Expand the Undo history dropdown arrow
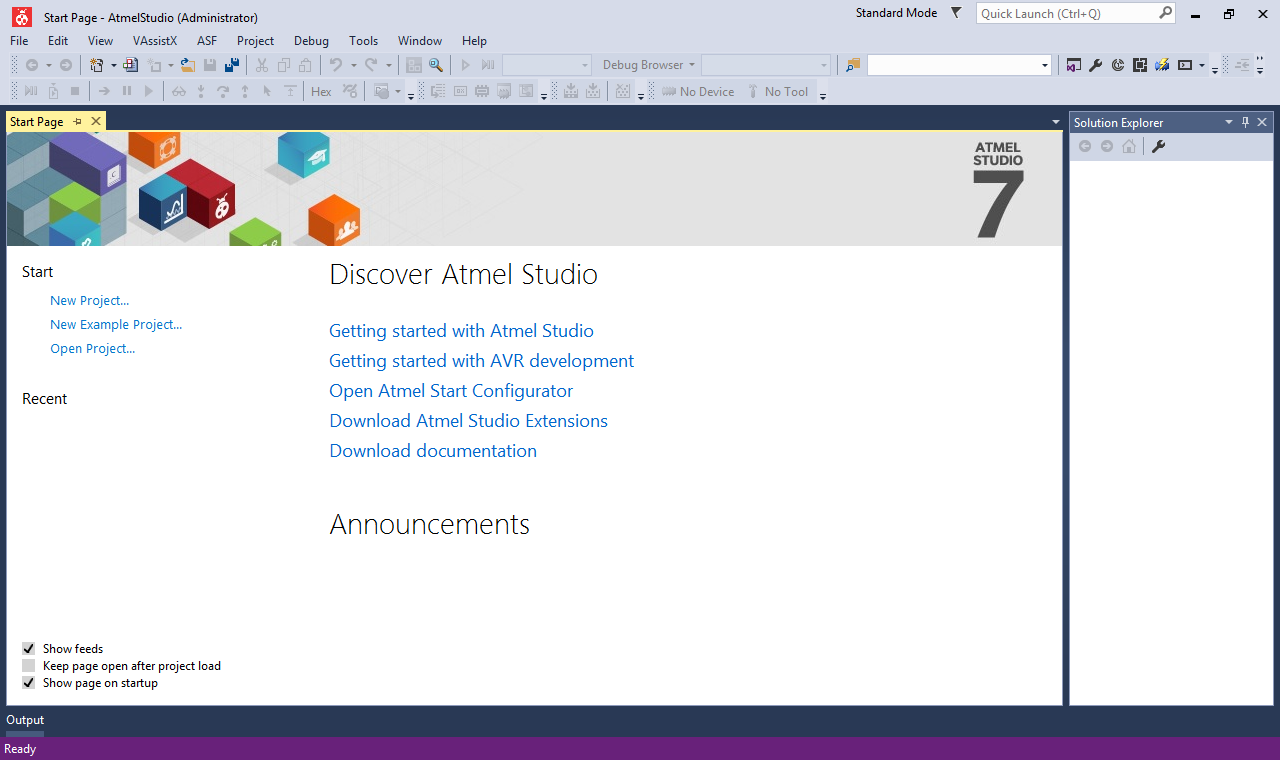Viewport: 1280px width, 760px height. [353, 65]
